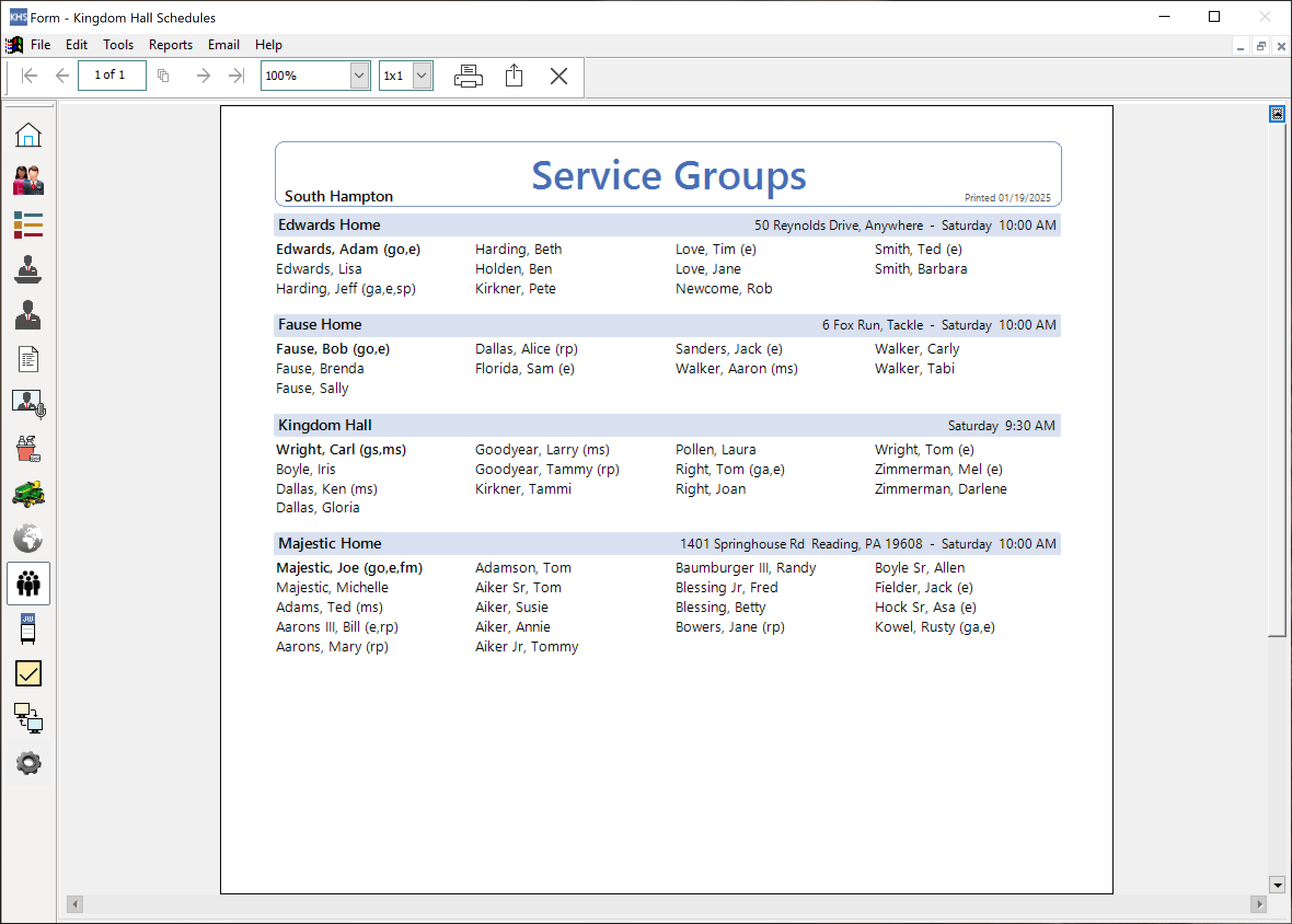Screen dimensions: 1292x924
Task: Go to previous page arrow
Action: (x=62, y=75)
